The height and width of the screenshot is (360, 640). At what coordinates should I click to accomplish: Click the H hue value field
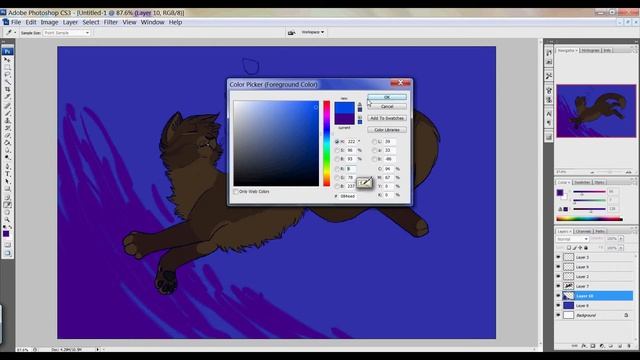pos(351,142)
